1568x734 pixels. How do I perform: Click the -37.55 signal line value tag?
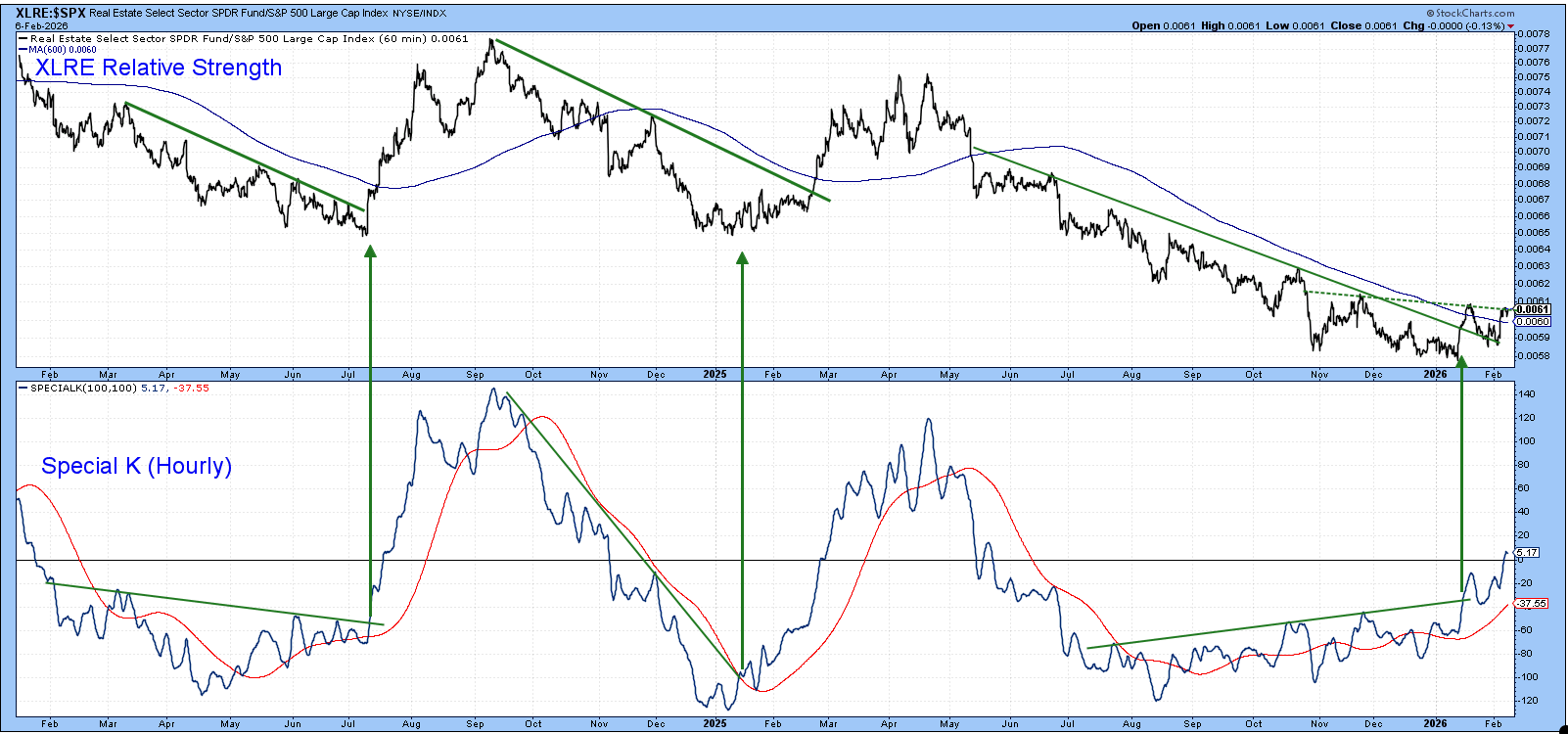[1532, 604]
